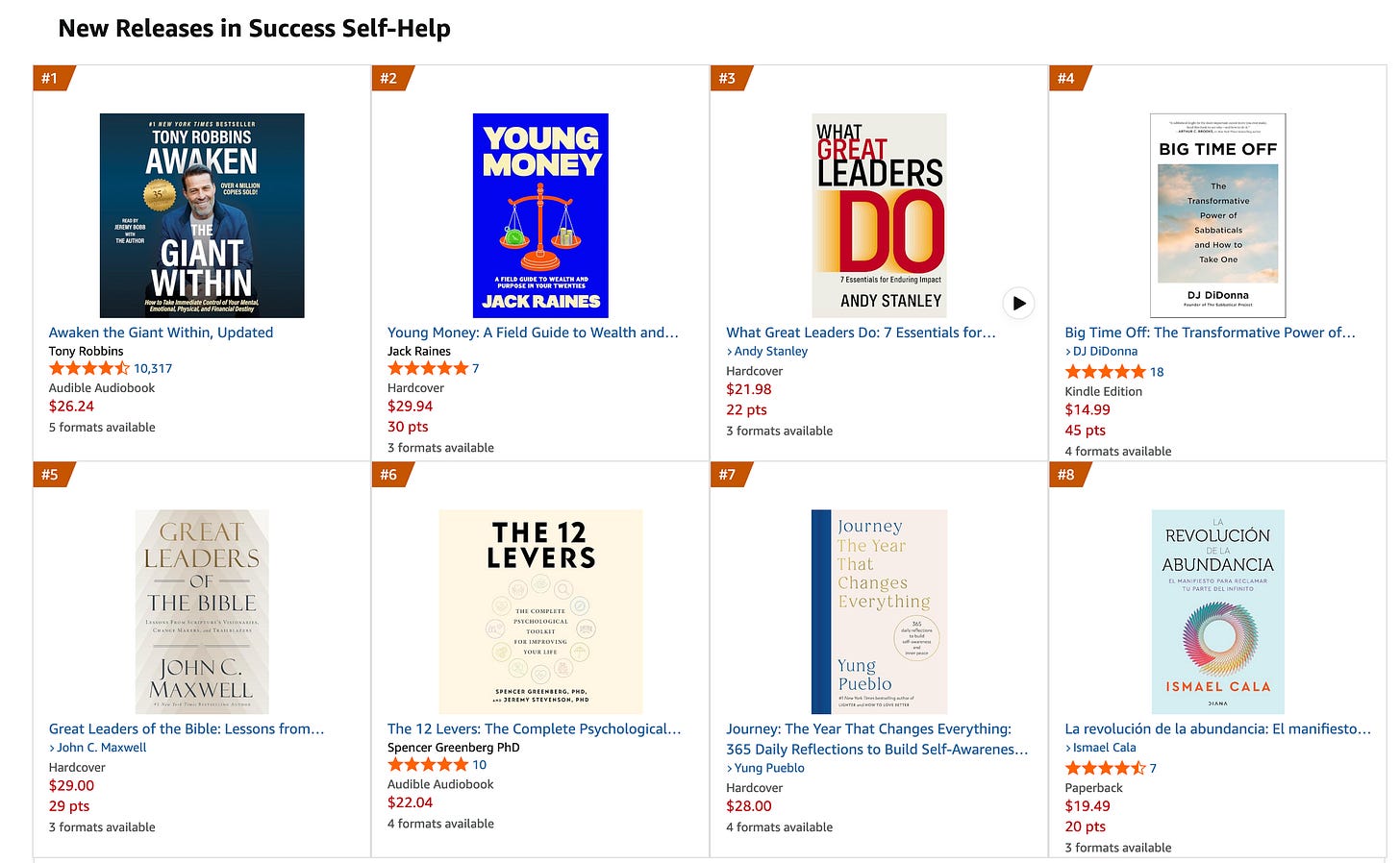Click the #4 rank badge
Viewport: 1400px width, 863px height.
click(1066, 78)
